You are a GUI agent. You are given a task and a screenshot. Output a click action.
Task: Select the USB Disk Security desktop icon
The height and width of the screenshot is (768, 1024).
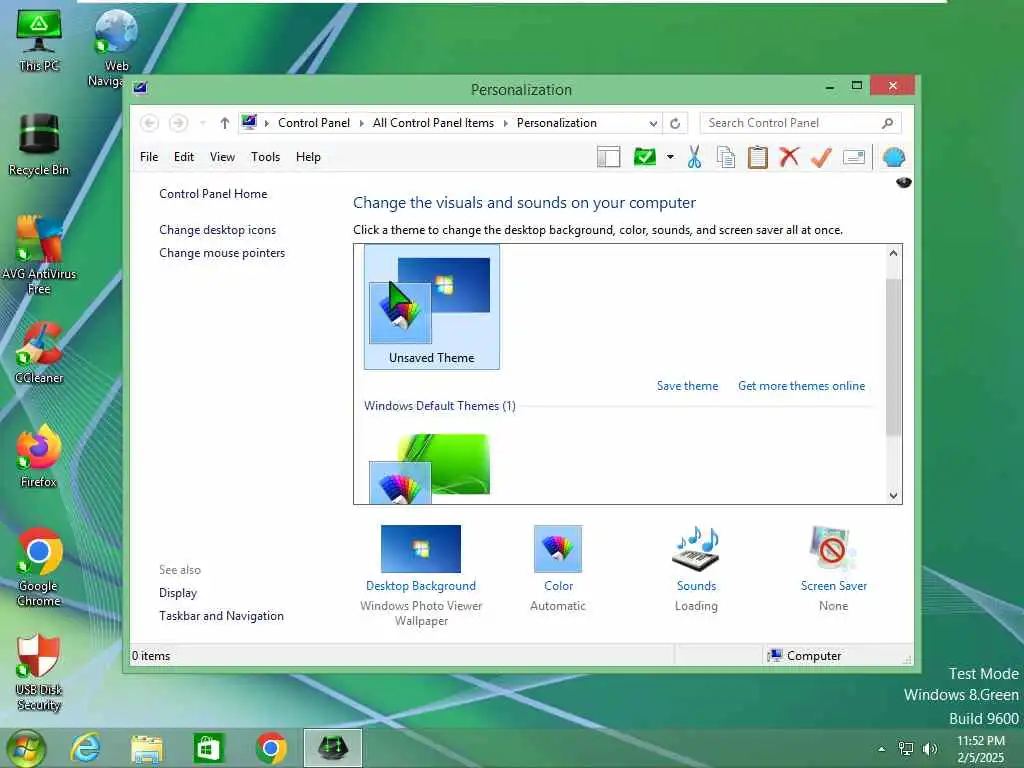(x=39, y=673)
